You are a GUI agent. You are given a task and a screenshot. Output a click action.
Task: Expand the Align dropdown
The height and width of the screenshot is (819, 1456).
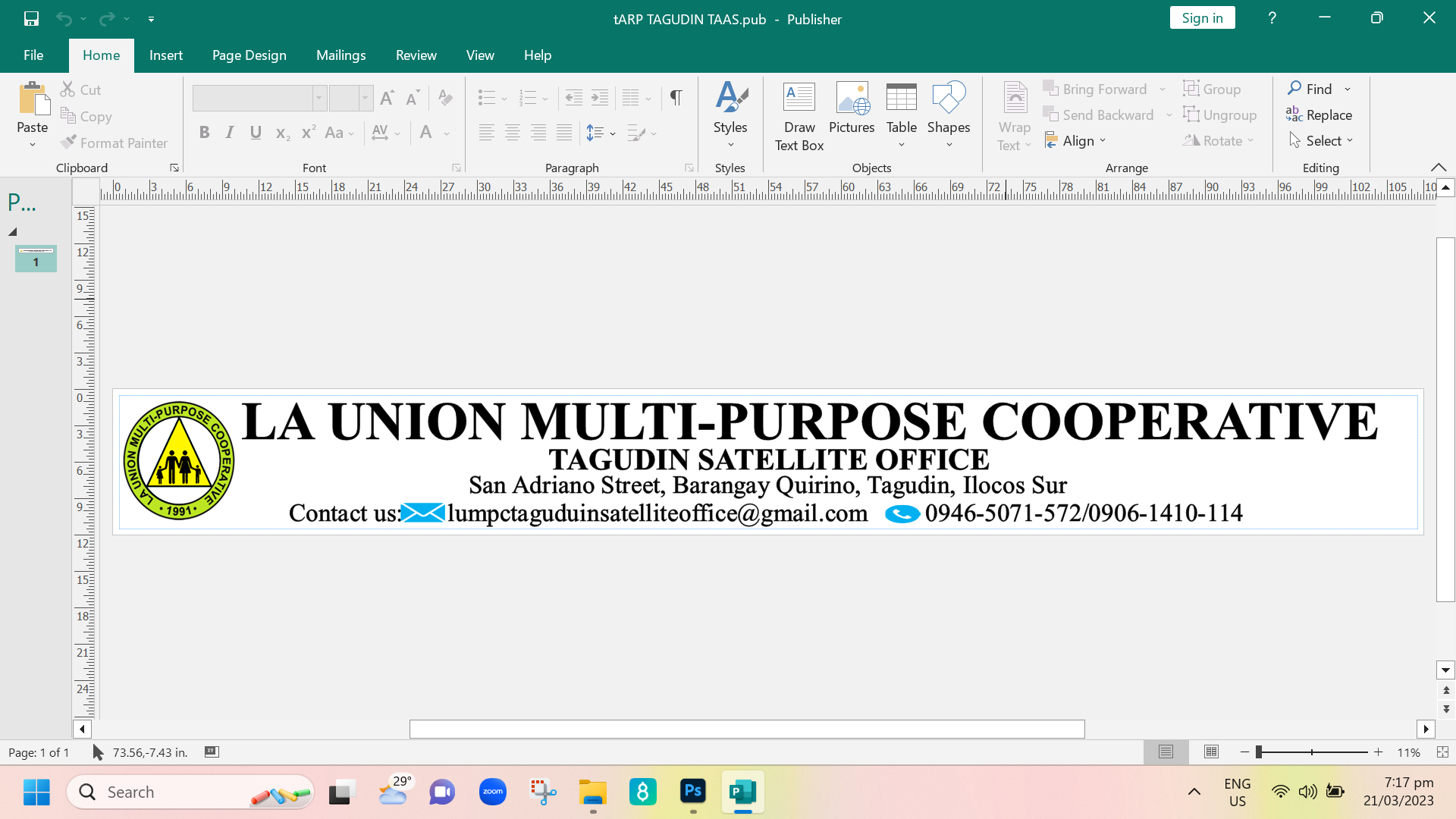pos(1077,140)
